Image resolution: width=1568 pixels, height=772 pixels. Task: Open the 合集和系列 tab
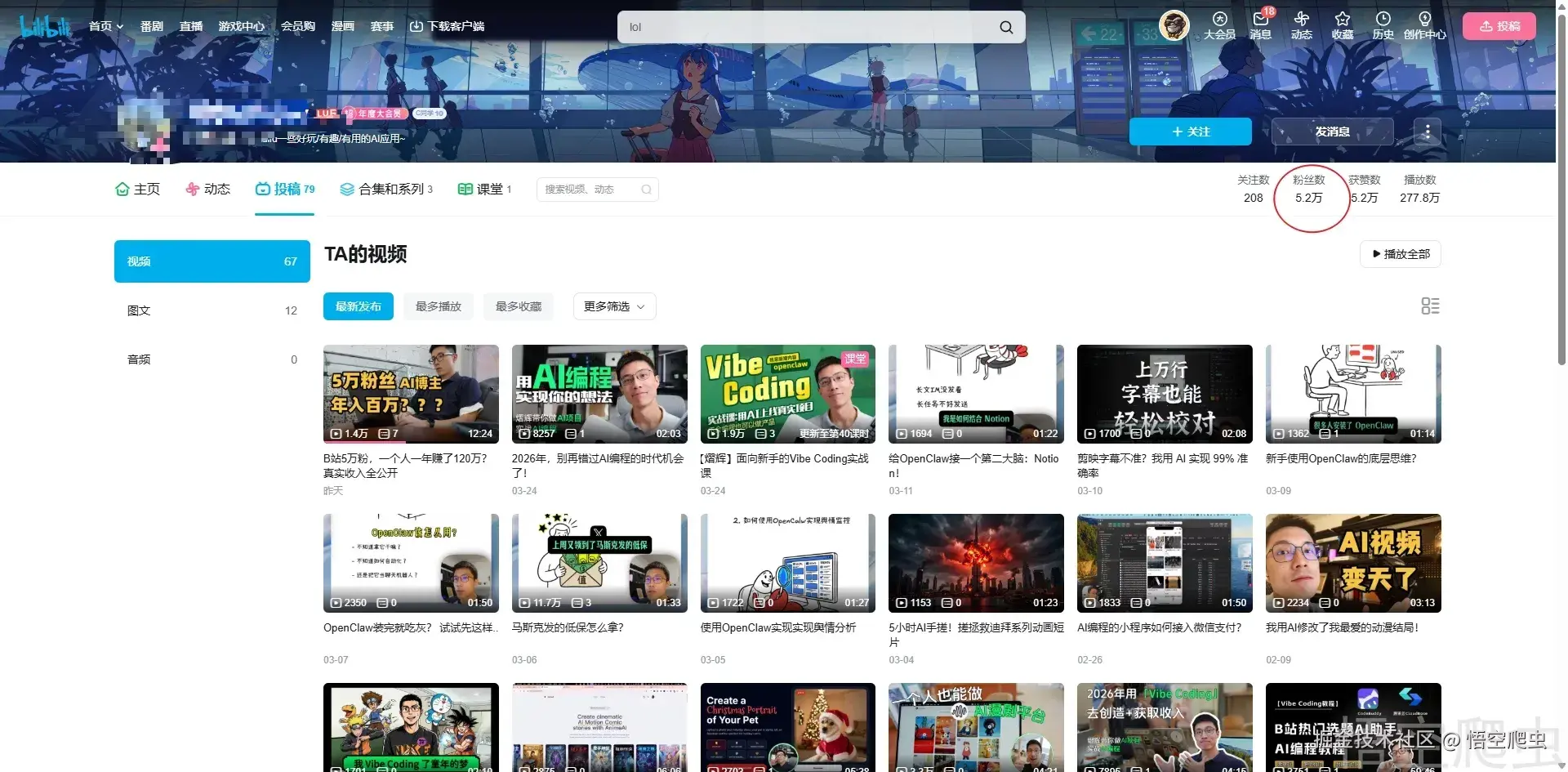click(x=386, y=189)
